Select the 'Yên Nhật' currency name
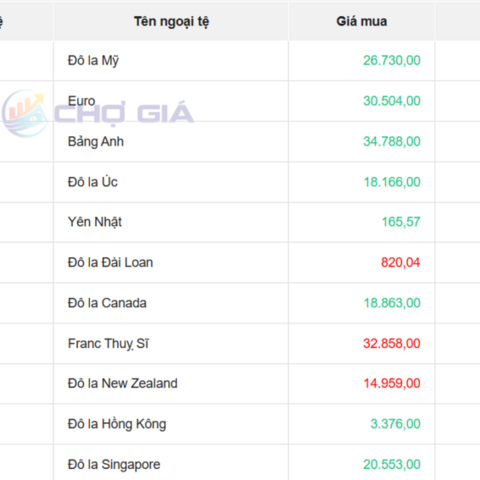480x480 pixels. (95, 222)
